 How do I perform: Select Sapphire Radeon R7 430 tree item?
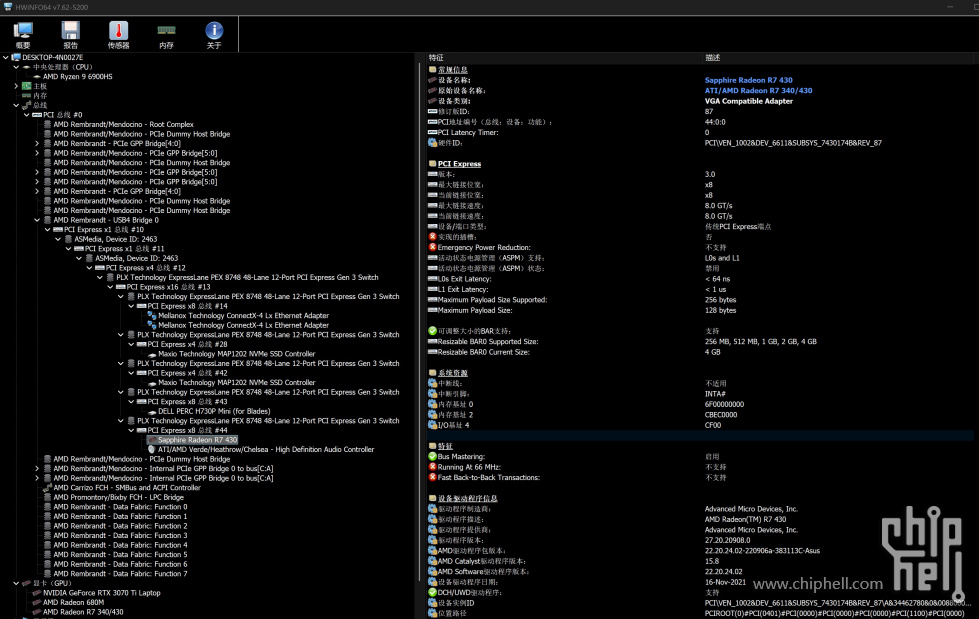point(197,440)
